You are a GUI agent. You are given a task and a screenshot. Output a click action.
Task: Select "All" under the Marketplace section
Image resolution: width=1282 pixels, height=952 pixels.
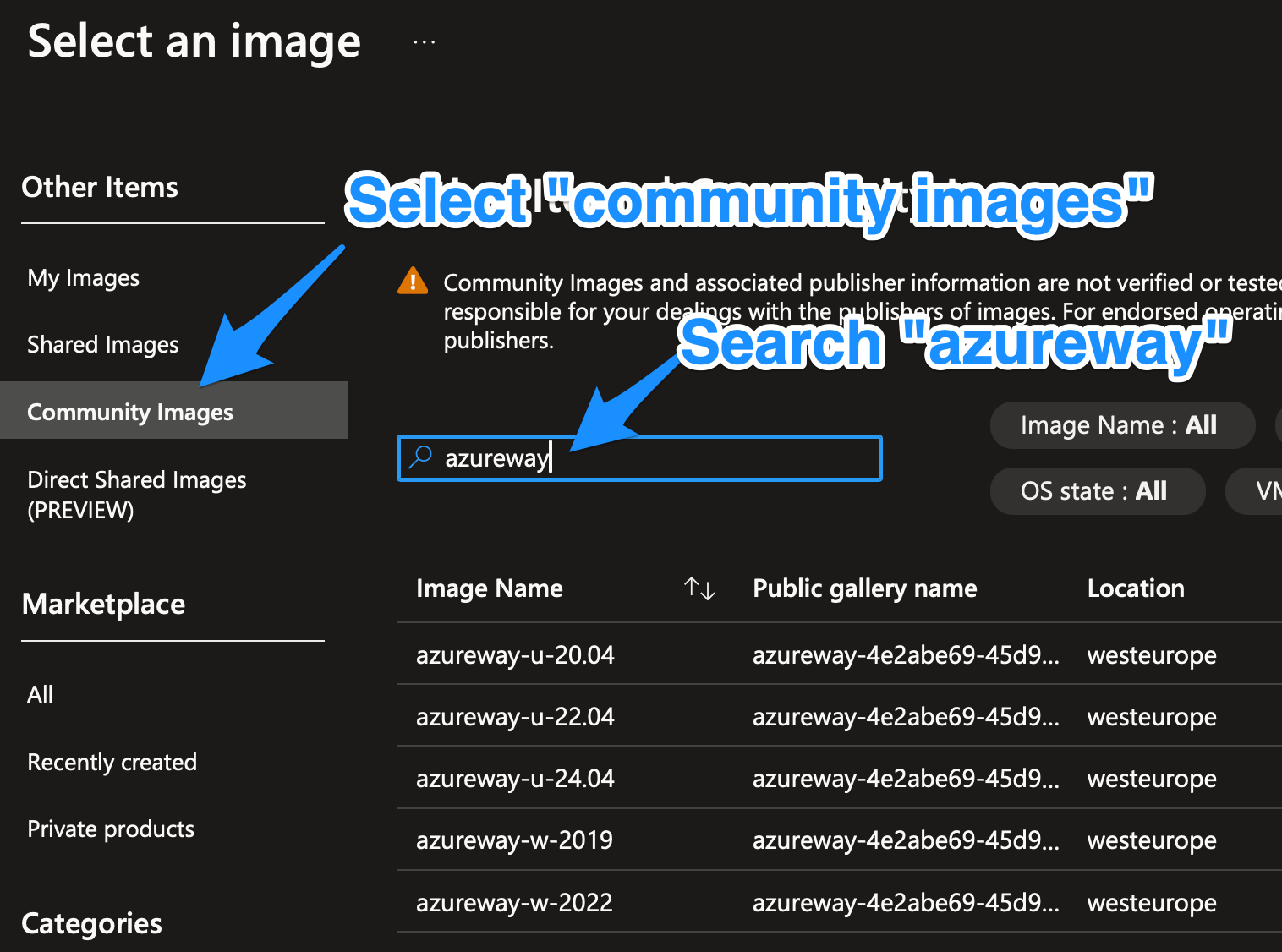[x=39, y=693]
